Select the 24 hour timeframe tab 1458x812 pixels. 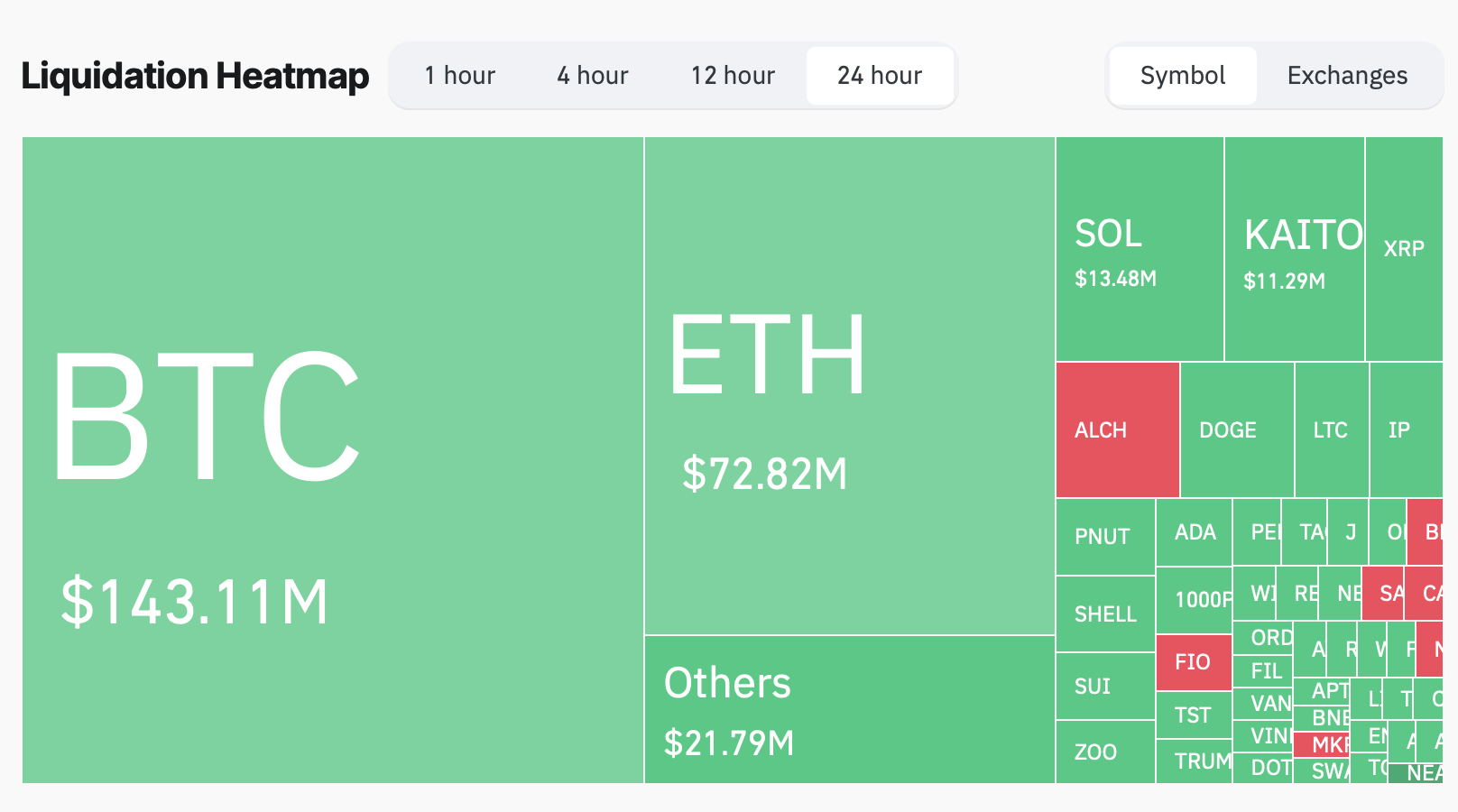click(880, 76)
